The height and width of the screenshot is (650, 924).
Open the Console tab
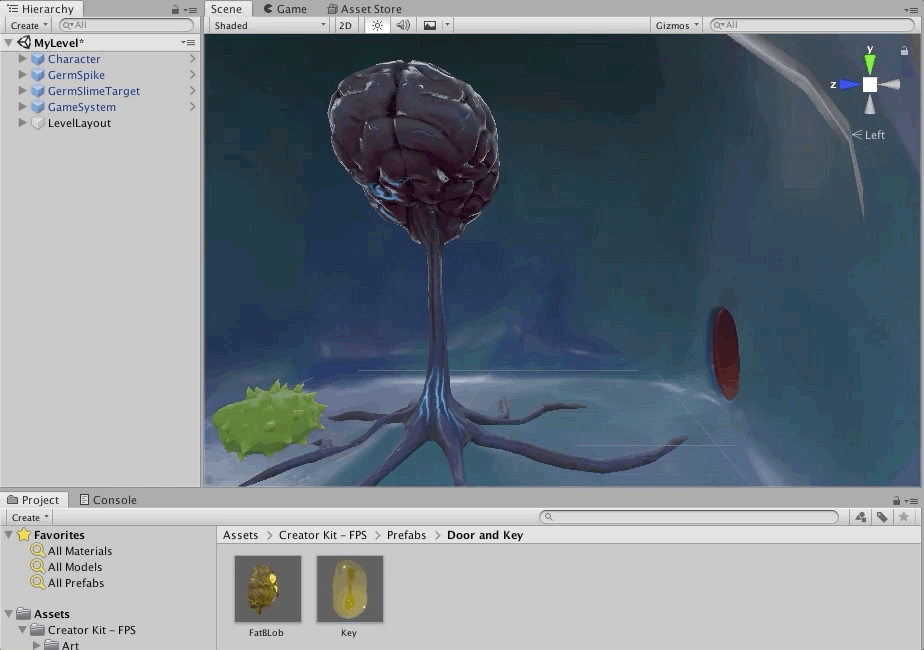[108, 500]
